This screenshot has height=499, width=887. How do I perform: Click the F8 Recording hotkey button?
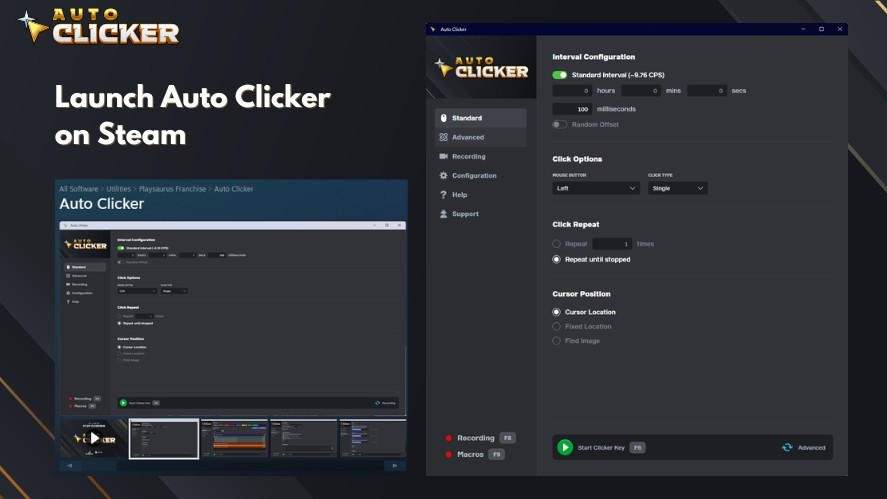coord(507,438)
